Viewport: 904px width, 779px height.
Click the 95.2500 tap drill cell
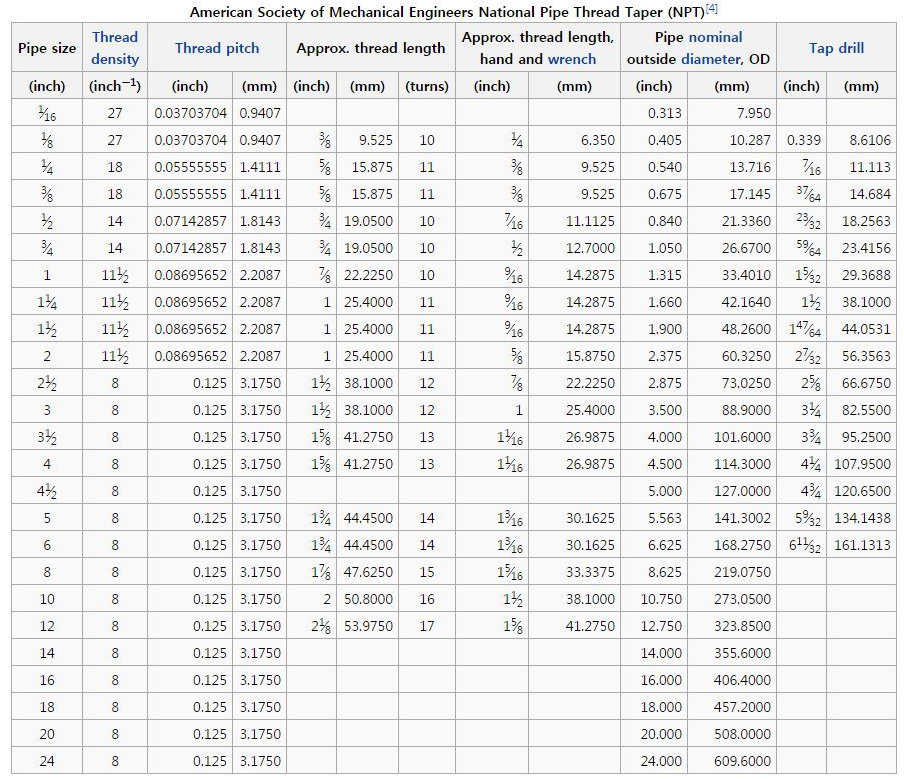(x=861, y=437)
